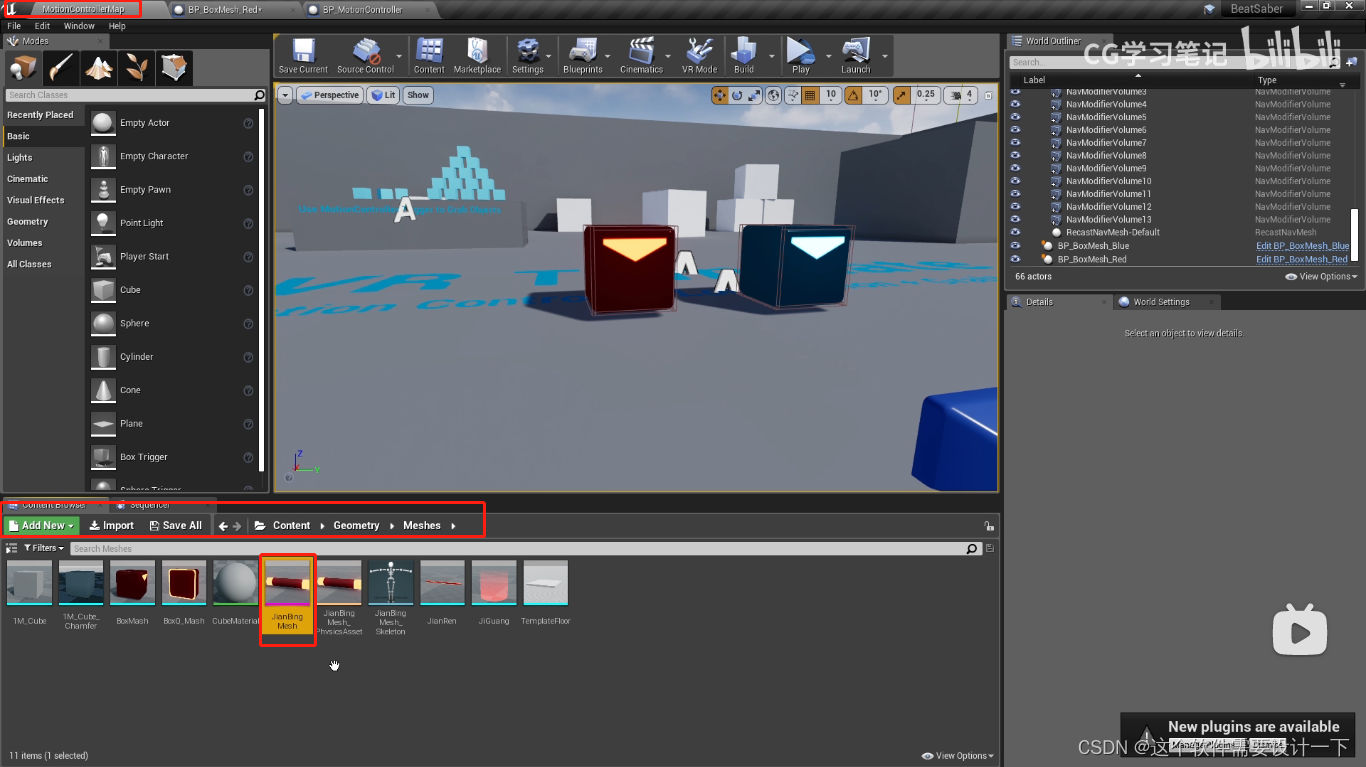Start Play in editor
This screenshot has width=1366, height=767.
[800, 56]
